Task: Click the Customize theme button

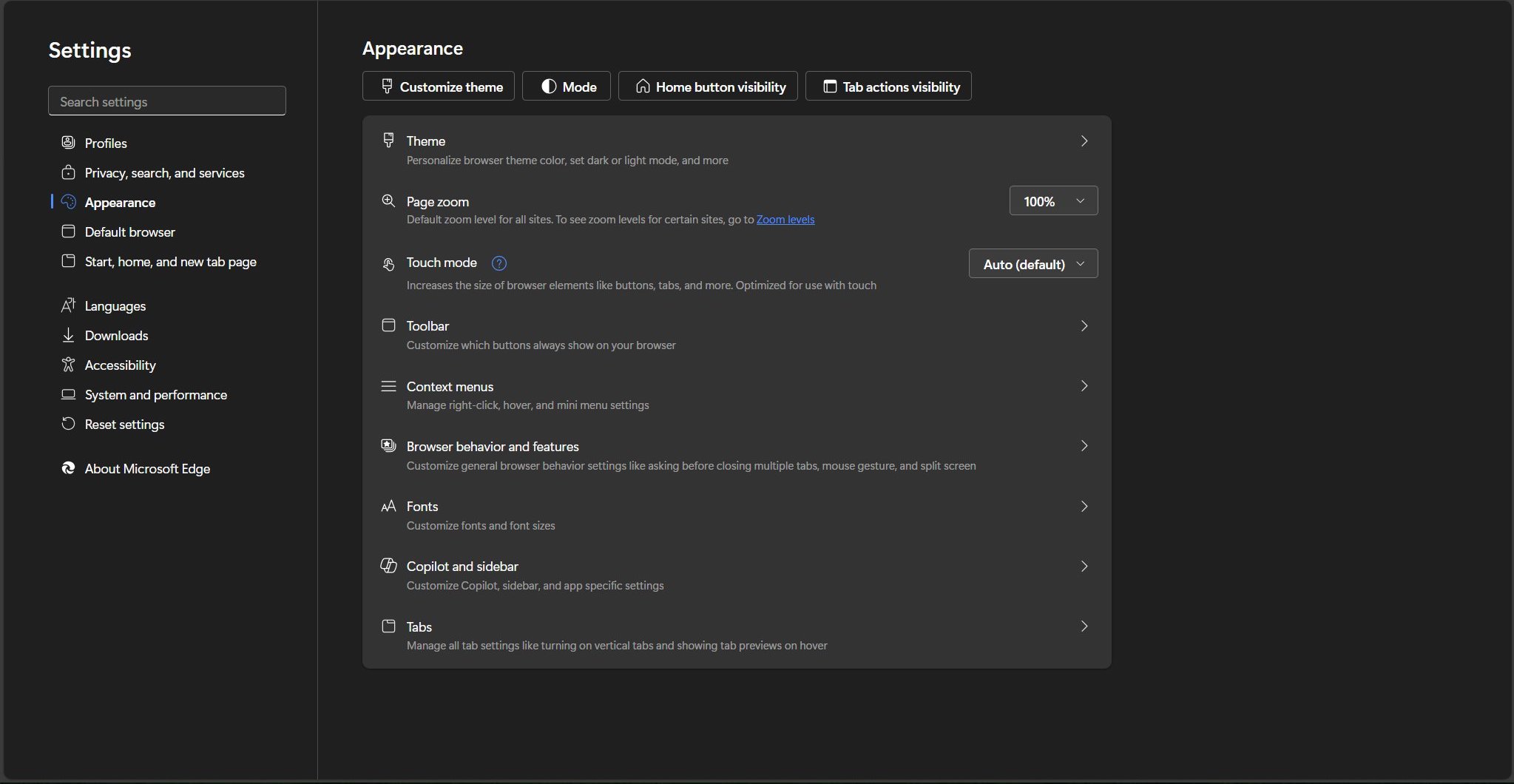Action: 439,86
